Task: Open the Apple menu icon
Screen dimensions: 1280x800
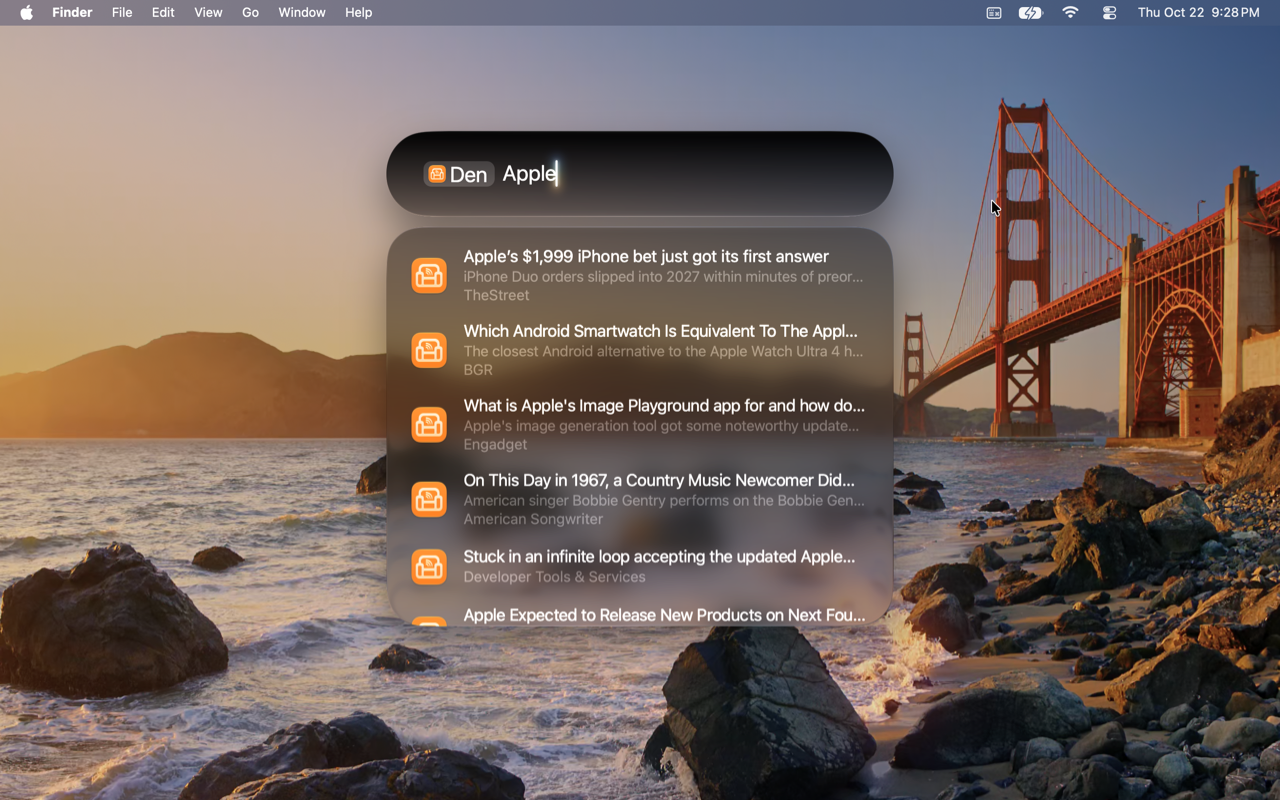Action: 26,13
